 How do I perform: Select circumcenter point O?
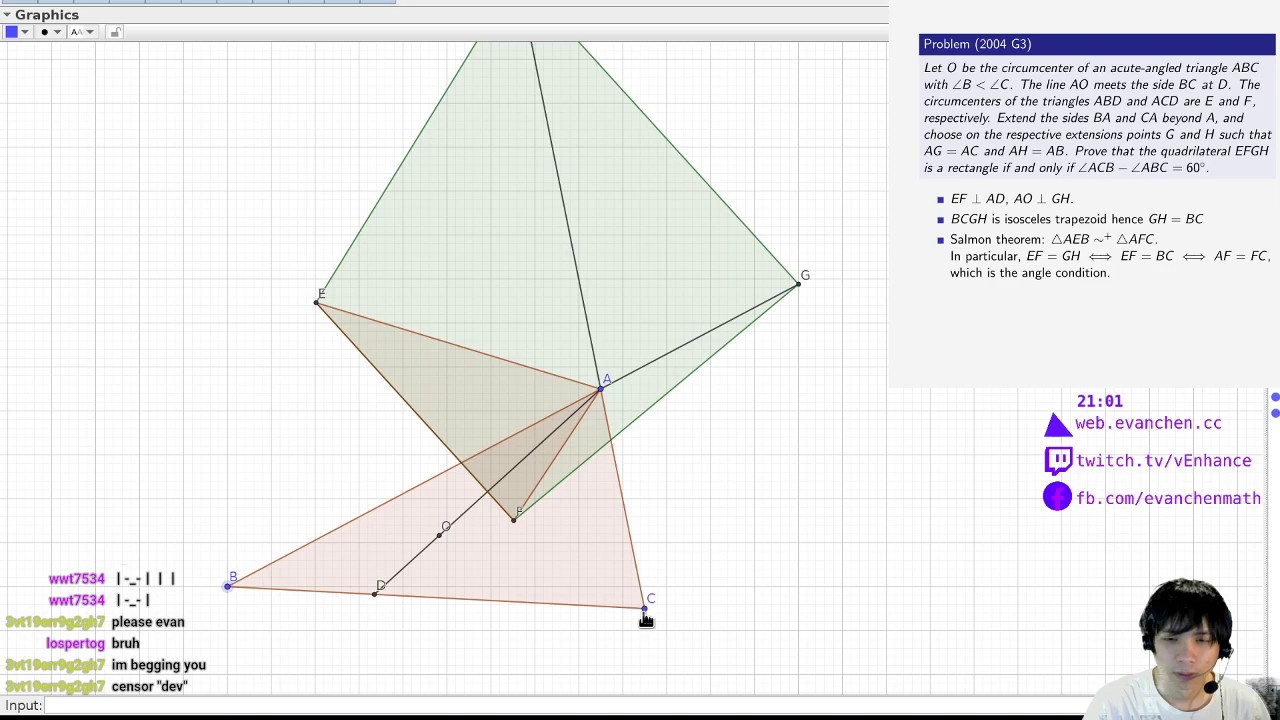click(439, 535)
